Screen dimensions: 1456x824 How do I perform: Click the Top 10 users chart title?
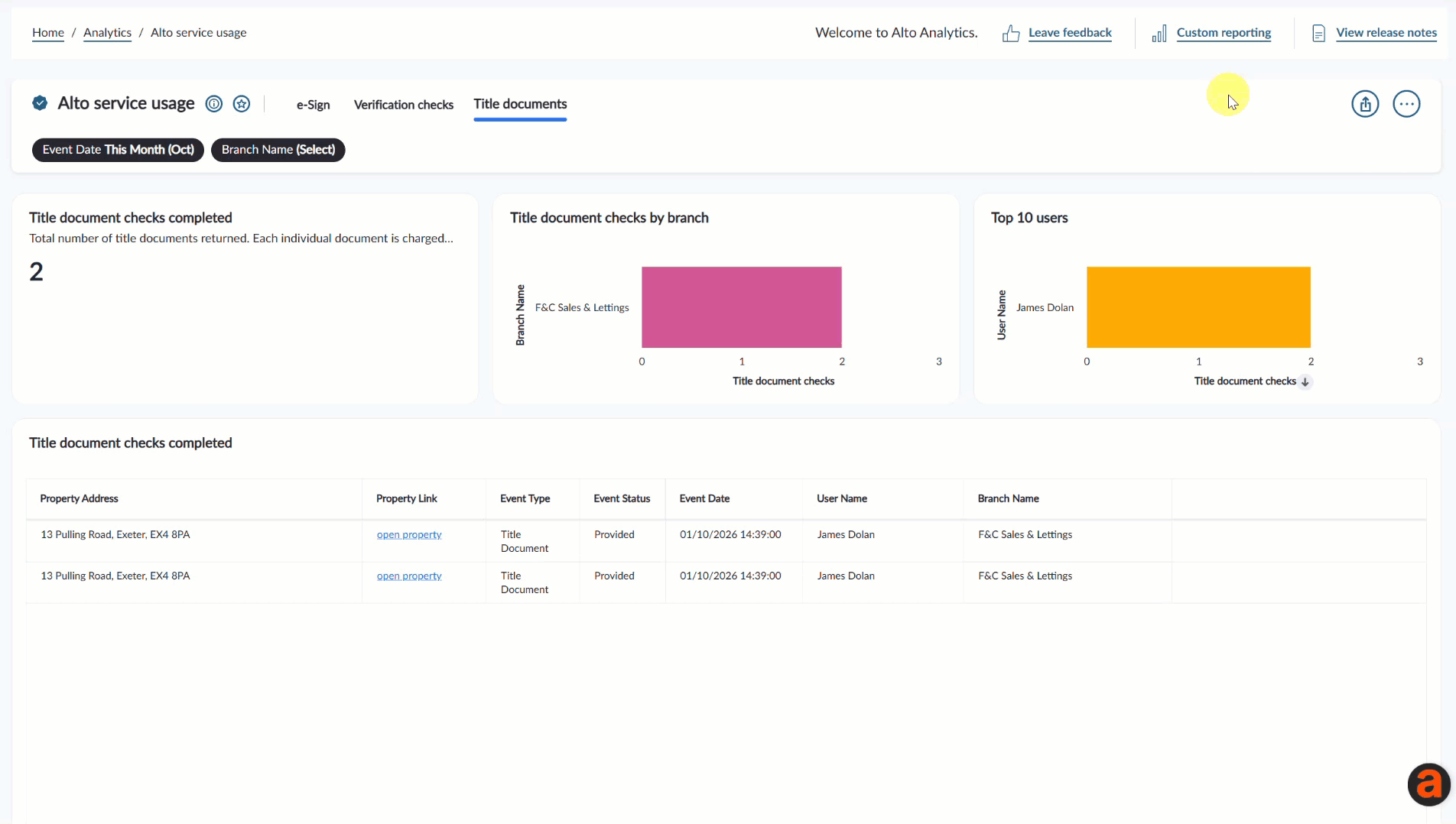click(x=1029, y=218)
